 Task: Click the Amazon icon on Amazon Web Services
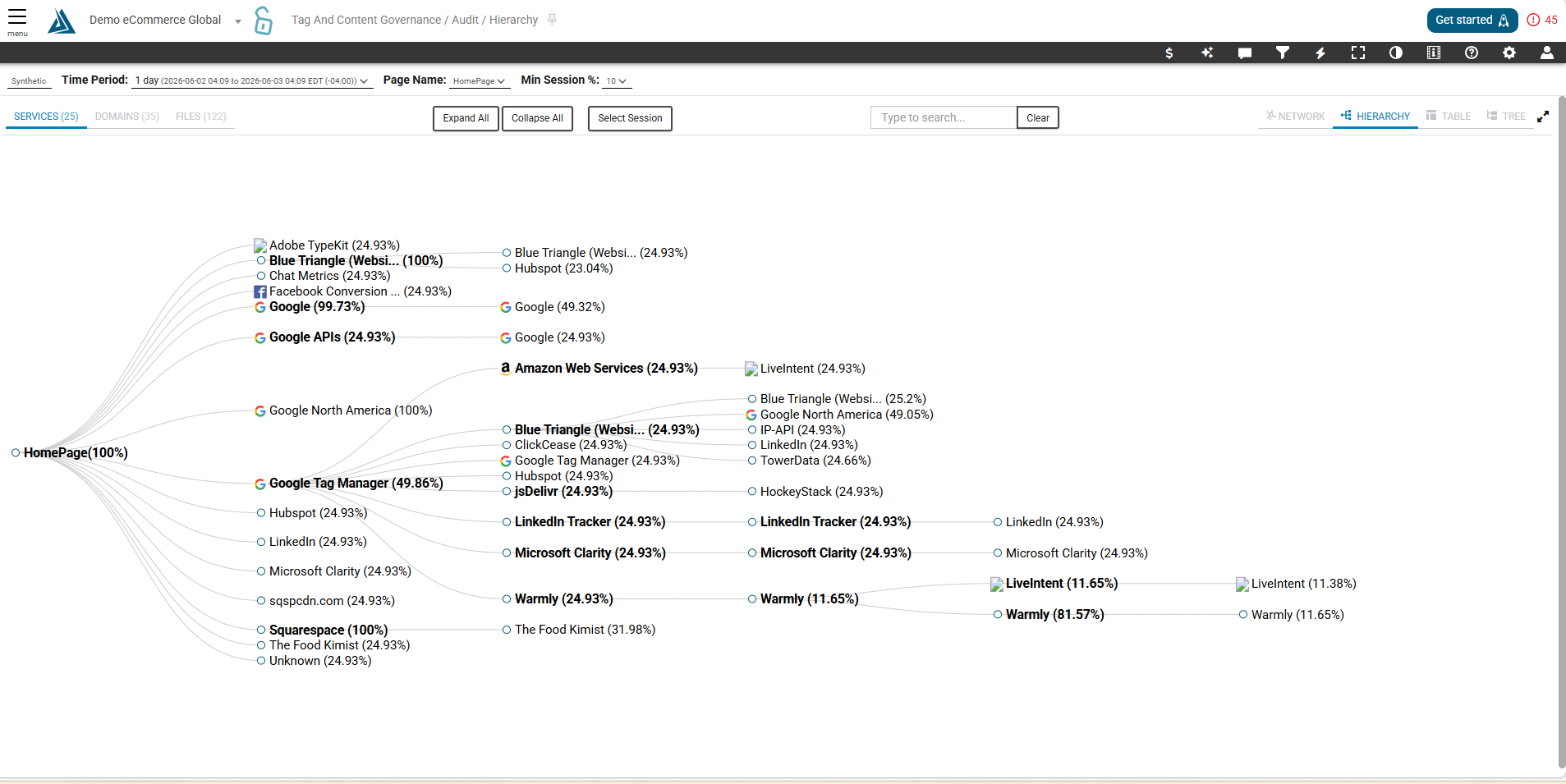click(506, 369)
